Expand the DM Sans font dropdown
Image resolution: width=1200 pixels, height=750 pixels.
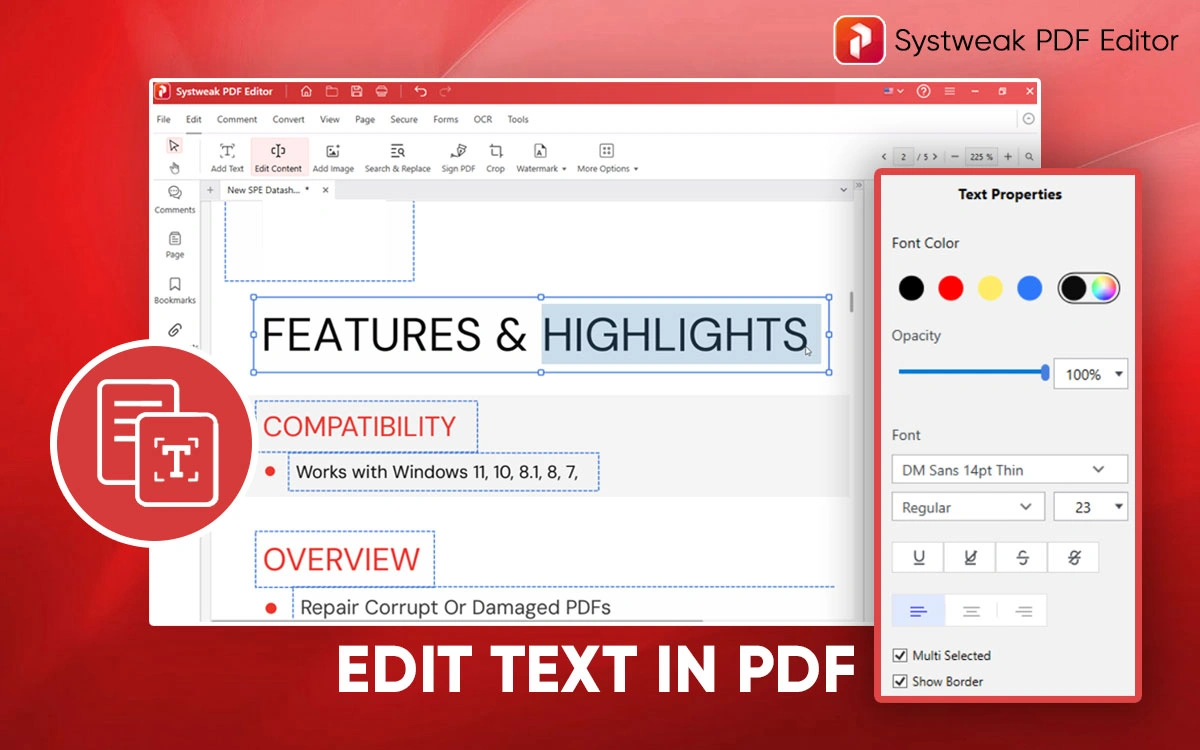click(x=1009, y=470)
